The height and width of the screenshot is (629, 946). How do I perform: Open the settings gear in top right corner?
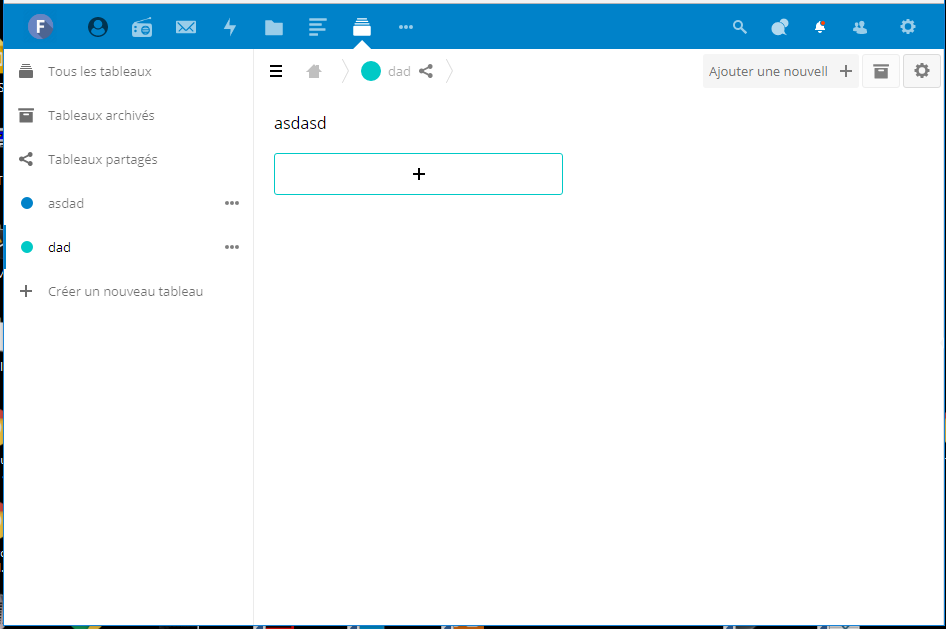pos(907,27)
